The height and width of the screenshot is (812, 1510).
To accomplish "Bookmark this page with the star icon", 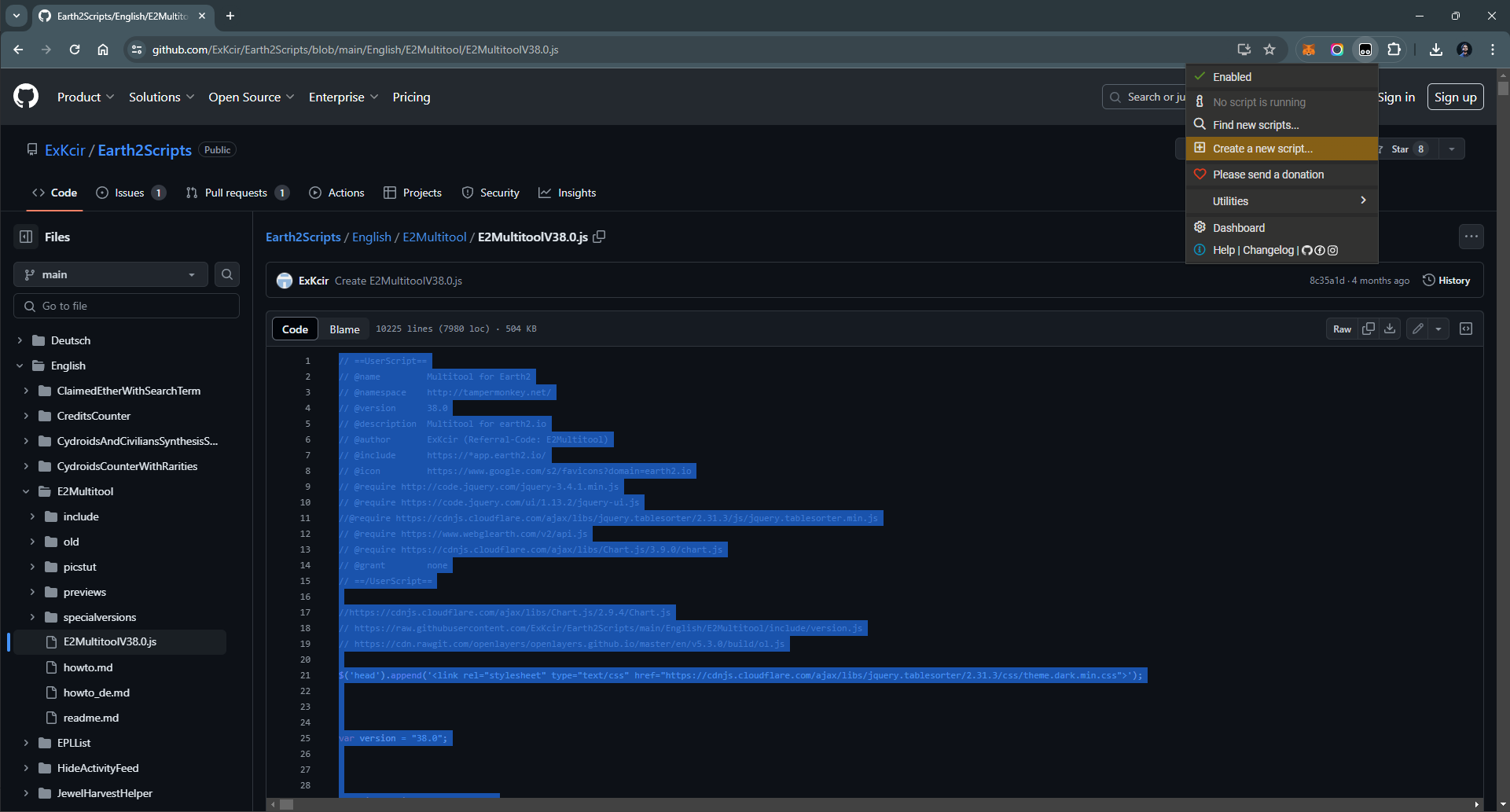I will coord(1269,50).
